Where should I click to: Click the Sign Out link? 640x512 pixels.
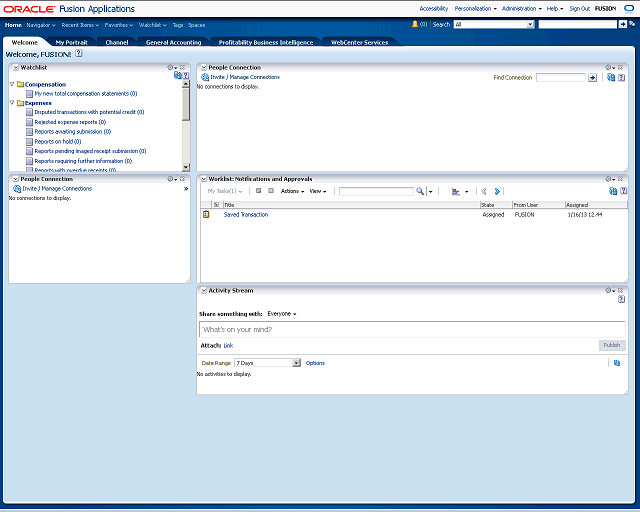click(x=580, y=9)
